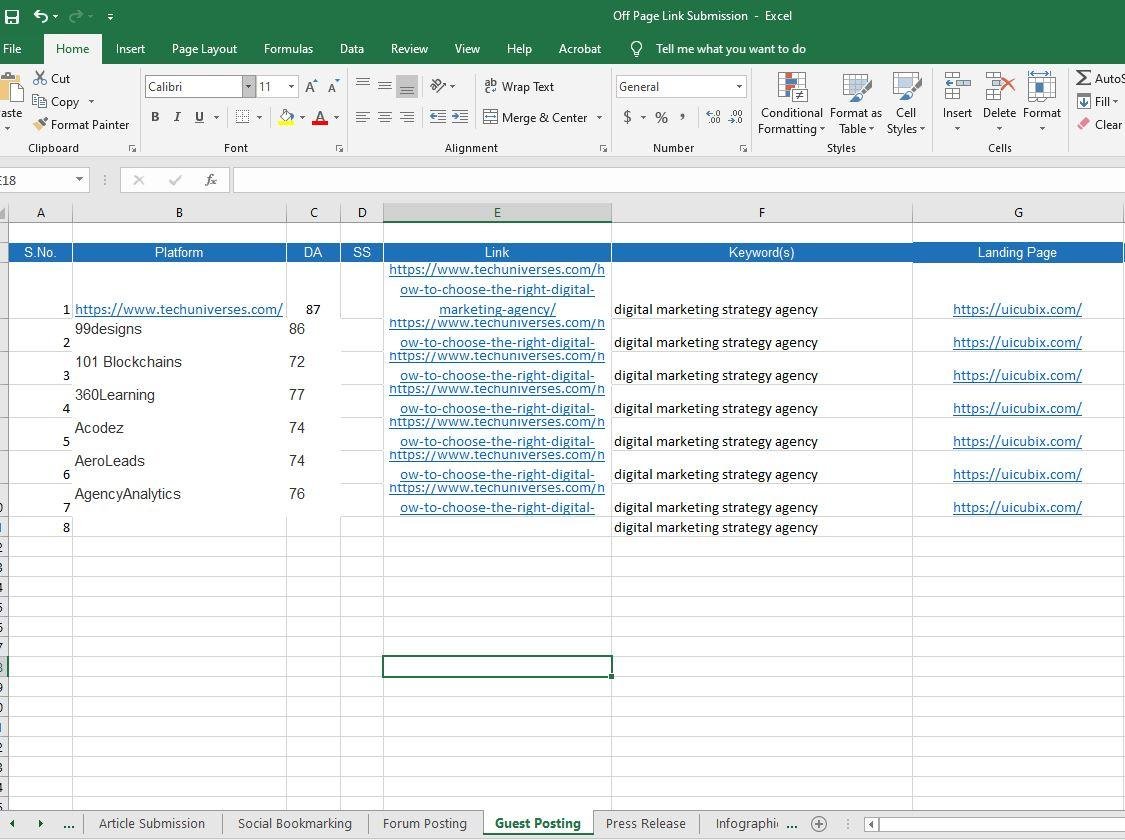
Task: Open the font size dropdown showing 11
Action: point(291,86)
